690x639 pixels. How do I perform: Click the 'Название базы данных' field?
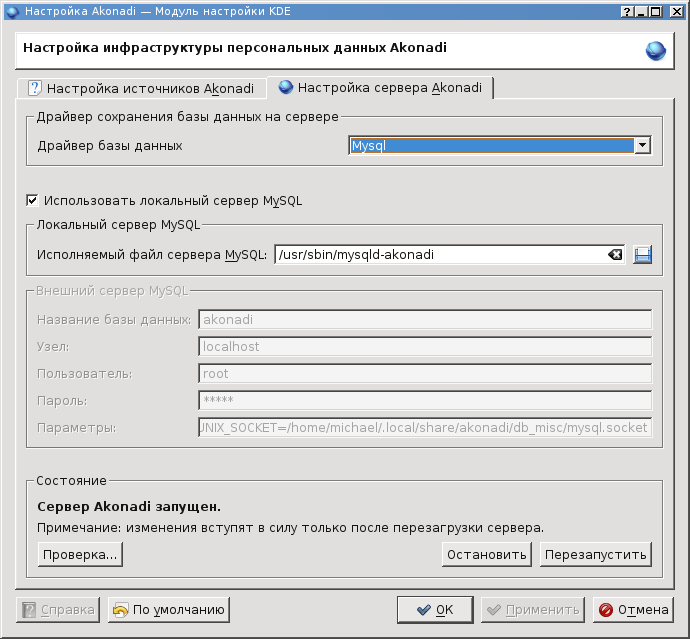(425, 320)
